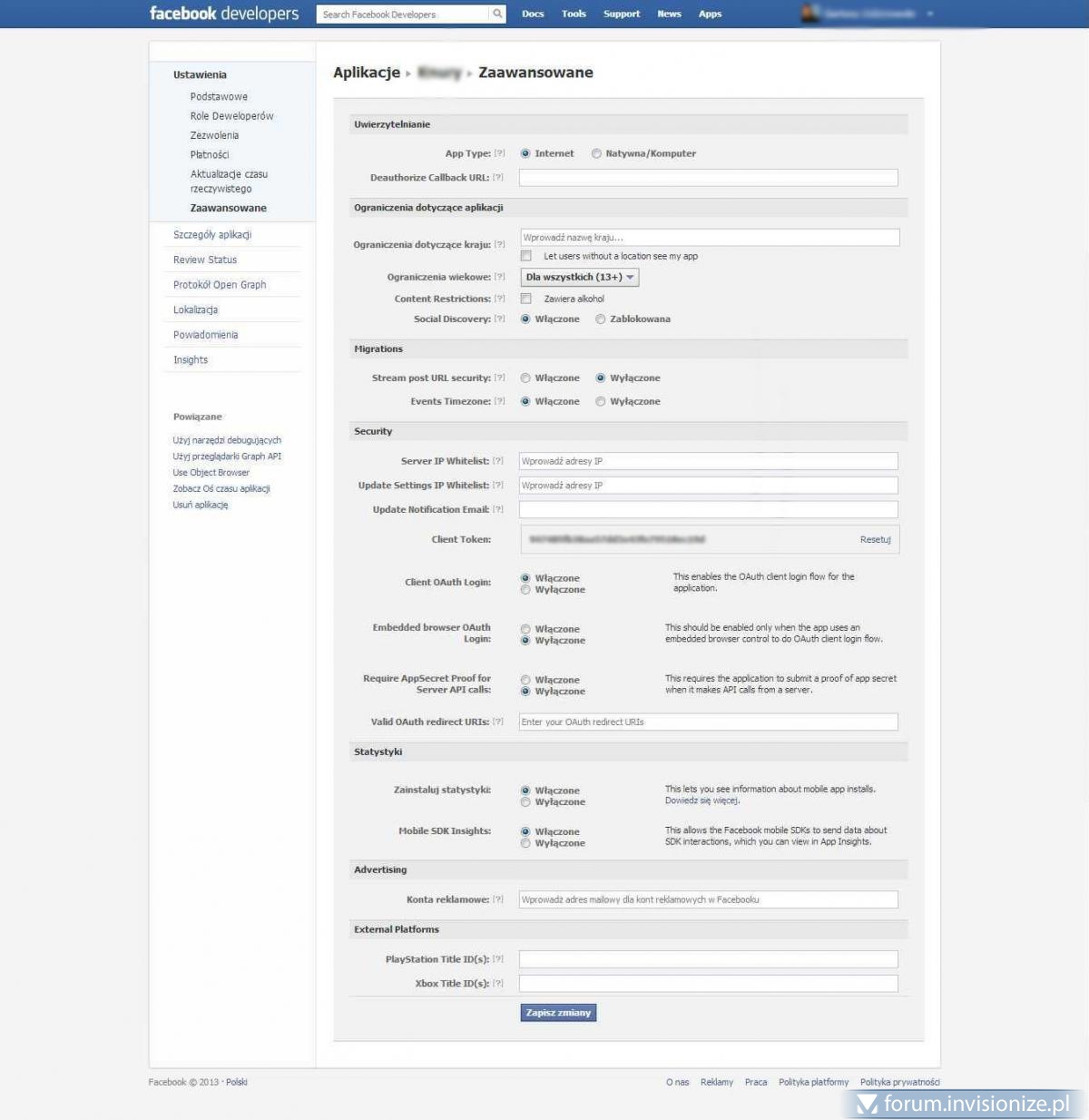Open help icon next to Server IP Whitelist
The image size is (1089, 1120).
point(497,461)
